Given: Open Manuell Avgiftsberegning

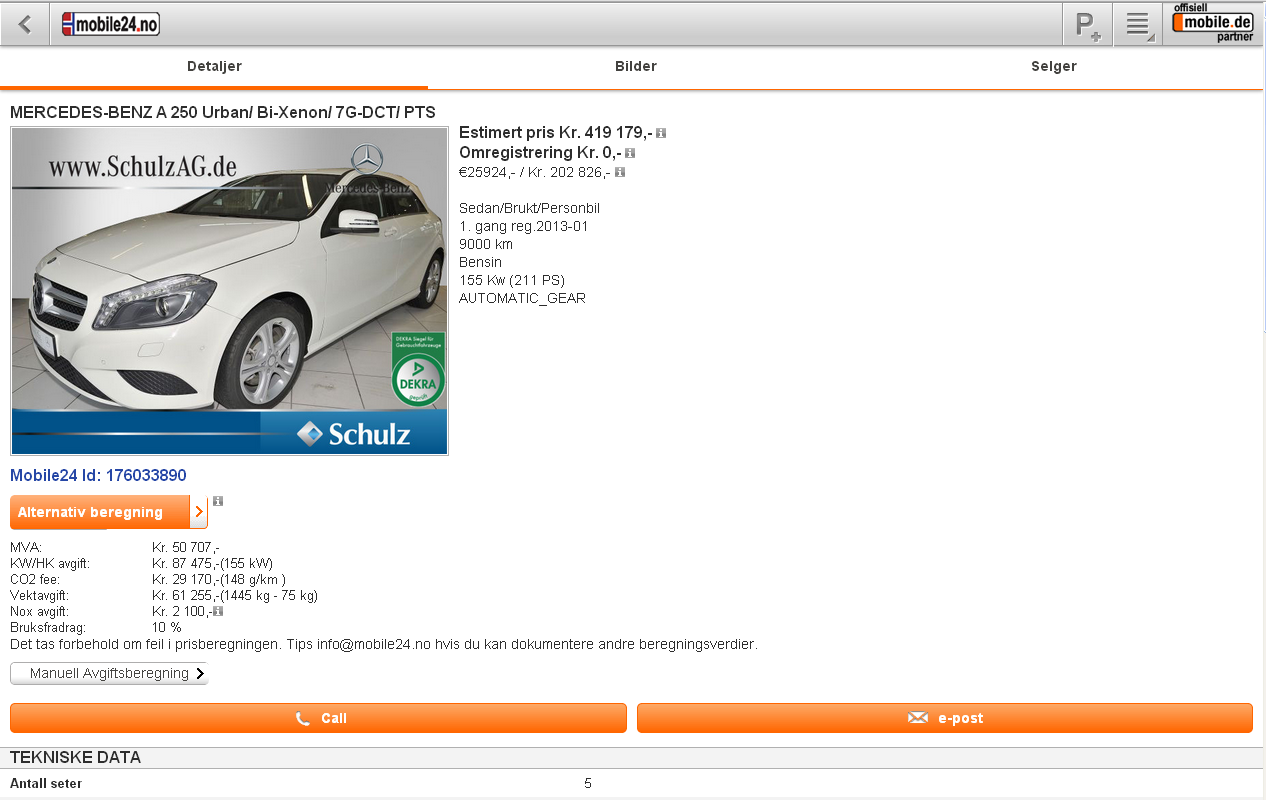Looking at the screenshot, I should 109,674.
